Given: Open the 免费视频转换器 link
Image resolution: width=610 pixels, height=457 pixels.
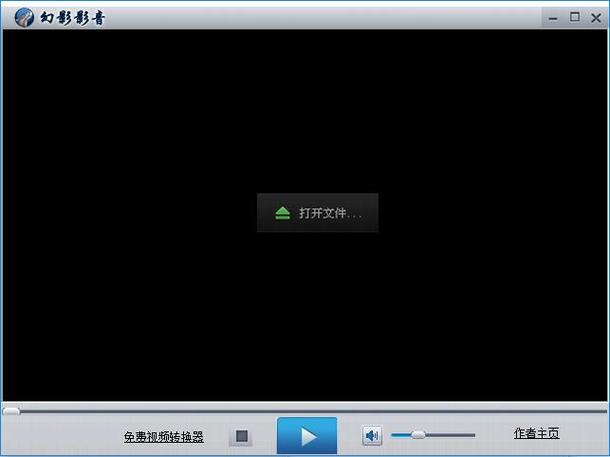Looking at the screenshot, I should pyautogui.click(x=163, y=437).
